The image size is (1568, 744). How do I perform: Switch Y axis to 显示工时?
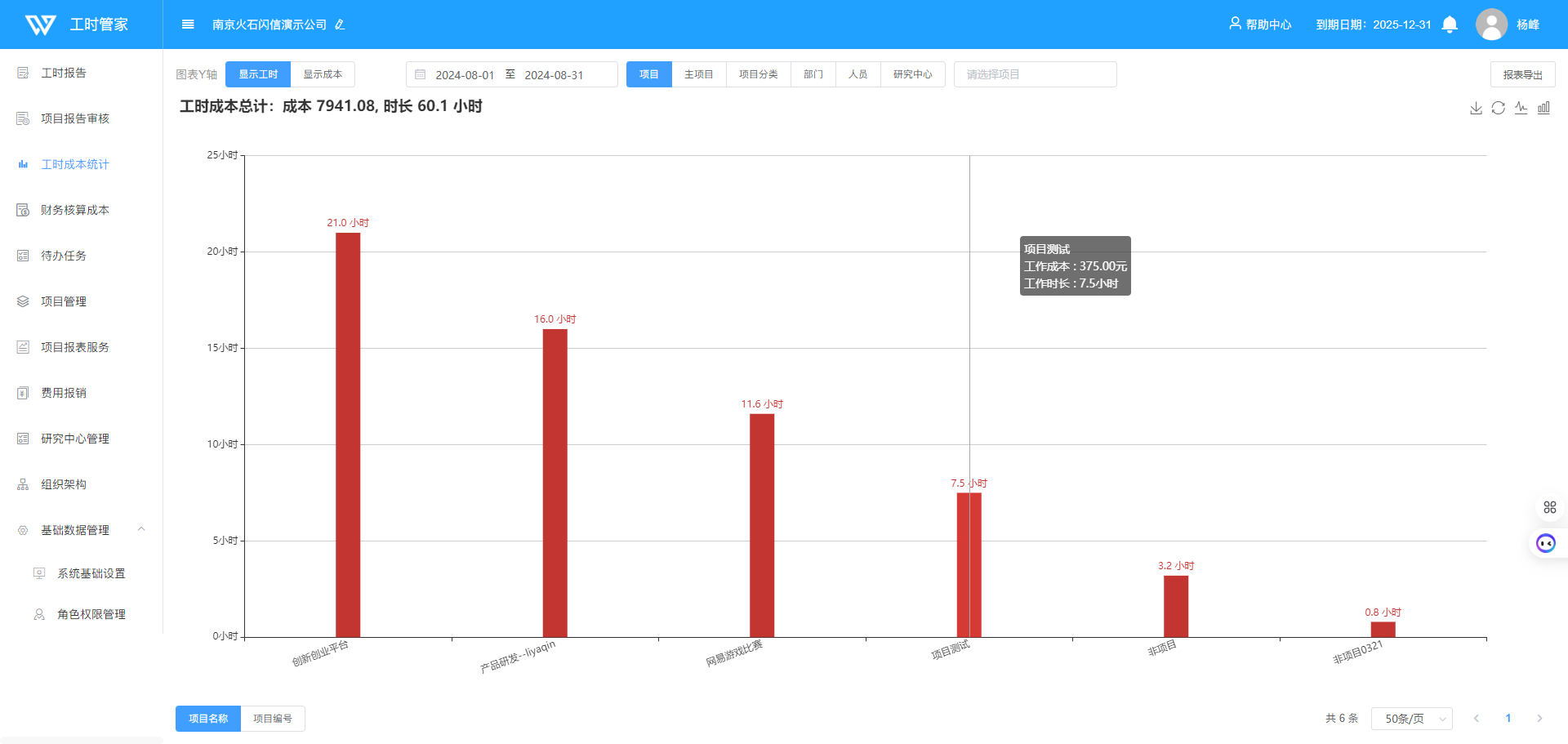(258, 74)
